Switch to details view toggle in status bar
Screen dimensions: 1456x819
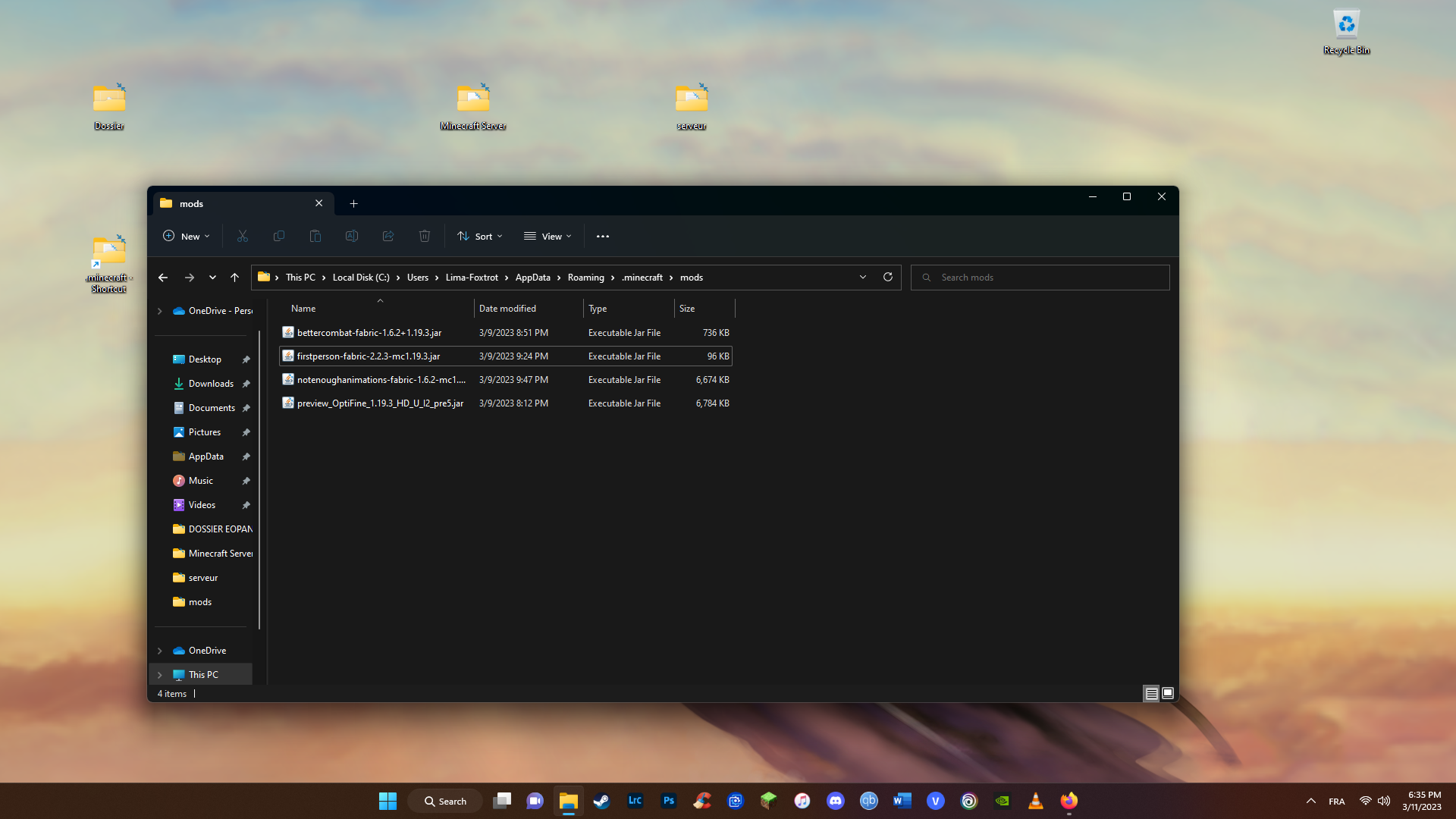[1151, 693]
